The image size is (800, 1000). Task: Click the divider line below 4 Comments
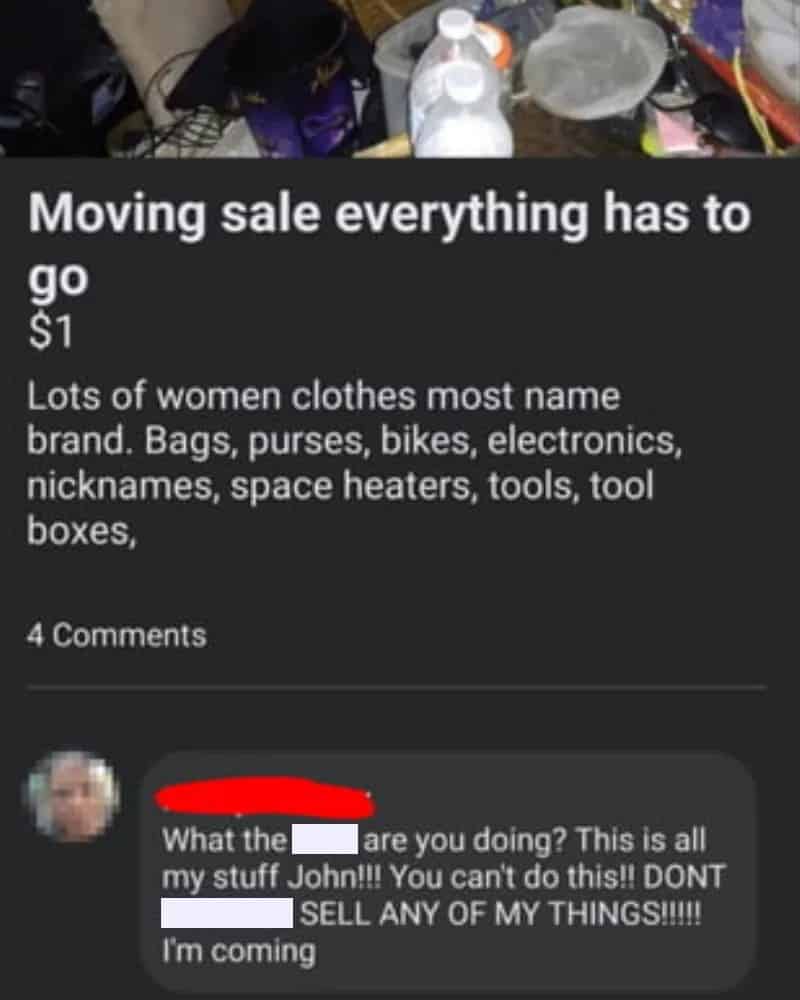tap(396, 688)
